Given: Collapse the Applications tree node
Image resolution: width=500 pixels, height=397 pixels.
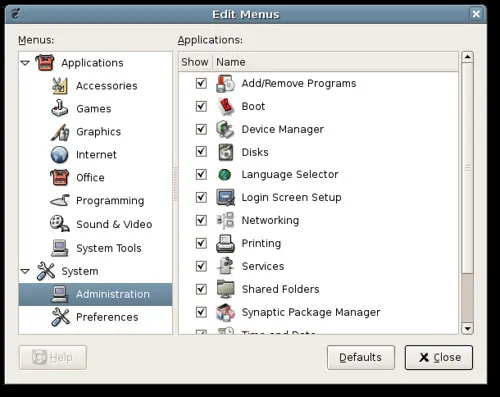Looking at the screenshot, I should (x=25, y=63).
